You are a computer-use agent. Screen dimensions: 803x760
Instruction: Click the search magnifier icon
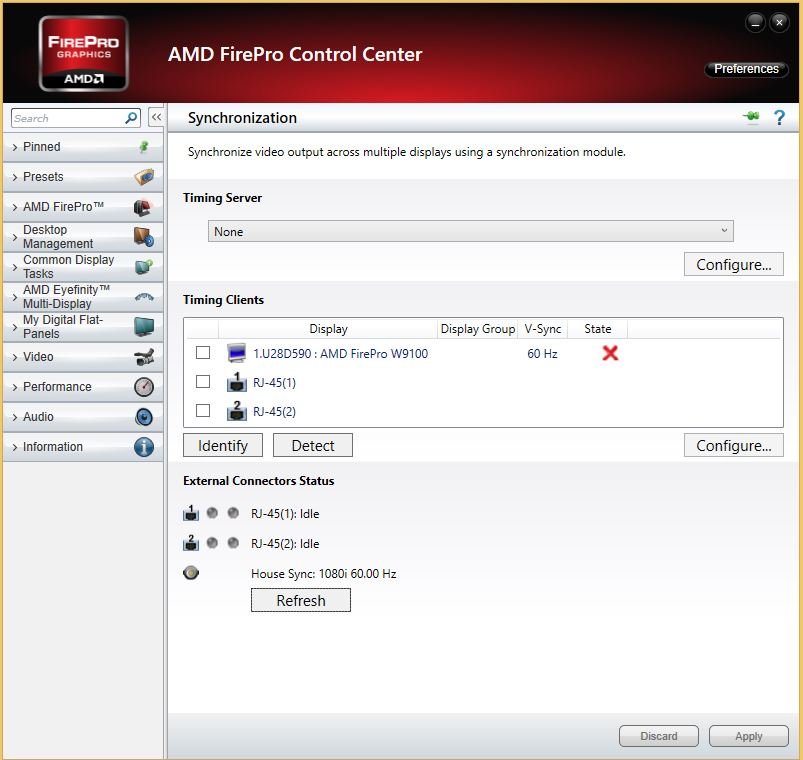tap(131, 118)
